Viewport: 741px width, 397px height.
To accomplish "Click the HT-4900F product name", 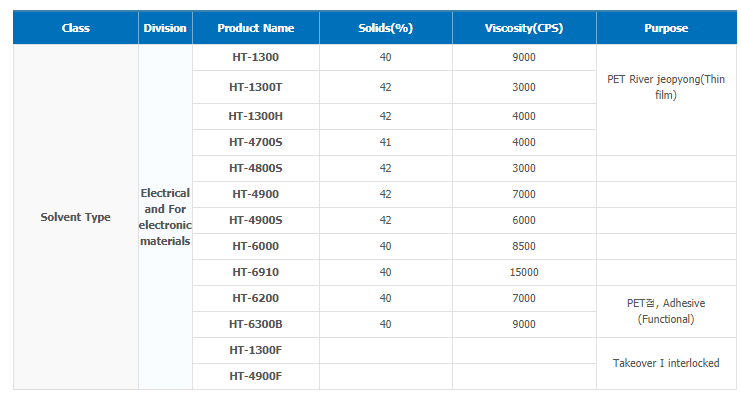I will (256, 376).
